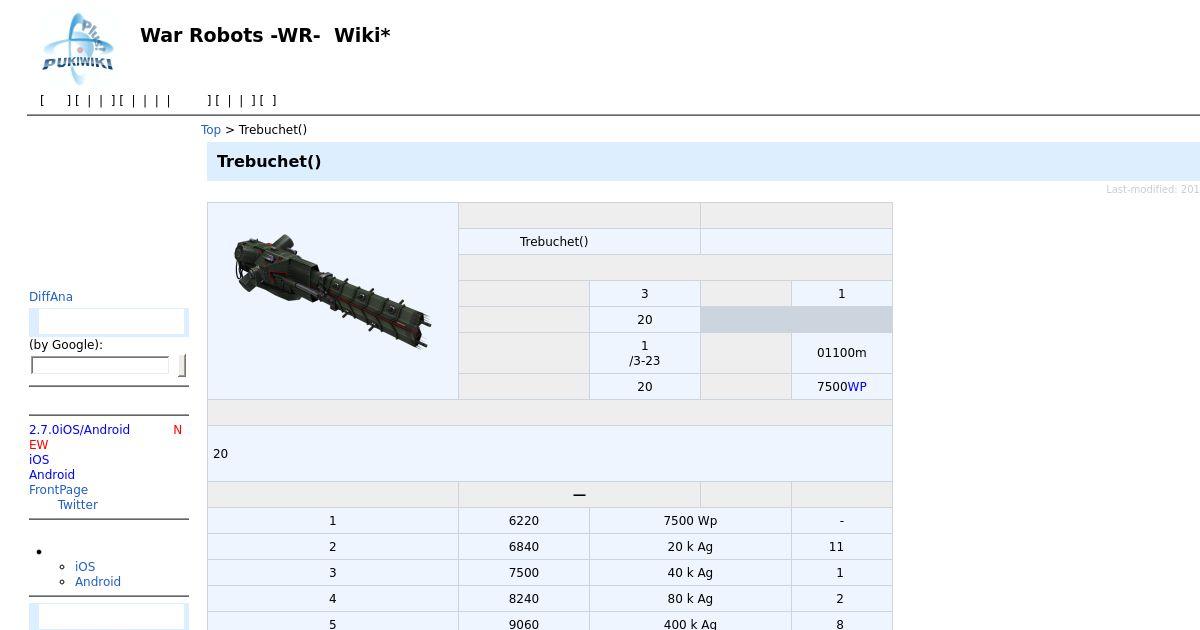The height and width of the screenshot is (630, 1200).
Task: Click the WP link in the table
Action: point(857,387)
